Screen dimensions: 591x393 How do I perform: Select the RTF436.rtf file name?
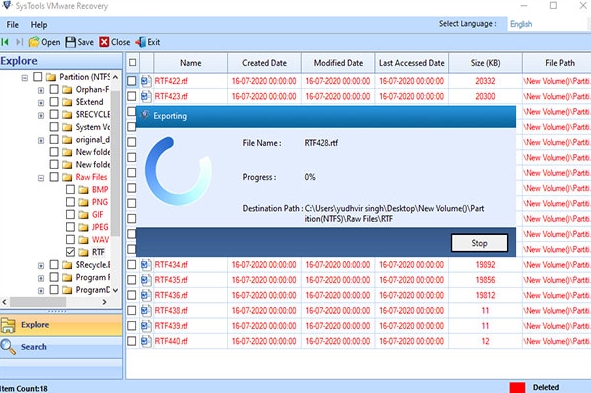[x=171, y=295]
